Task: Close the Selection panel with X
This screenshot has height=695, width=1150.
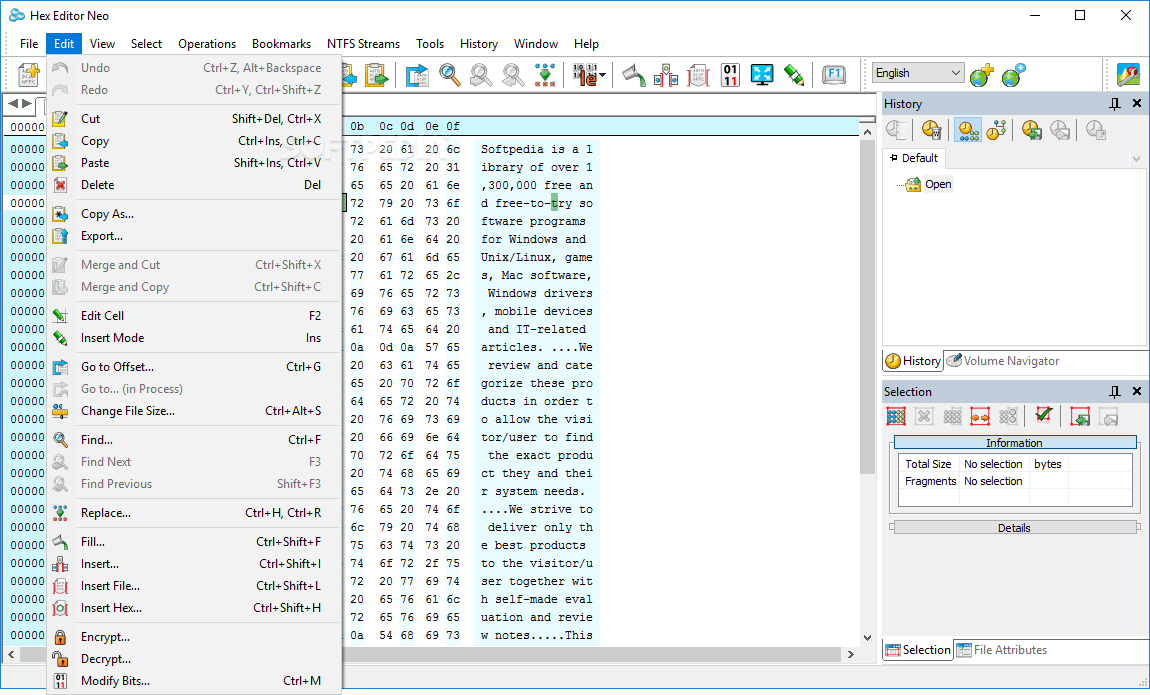Action: pos(1137,391)
